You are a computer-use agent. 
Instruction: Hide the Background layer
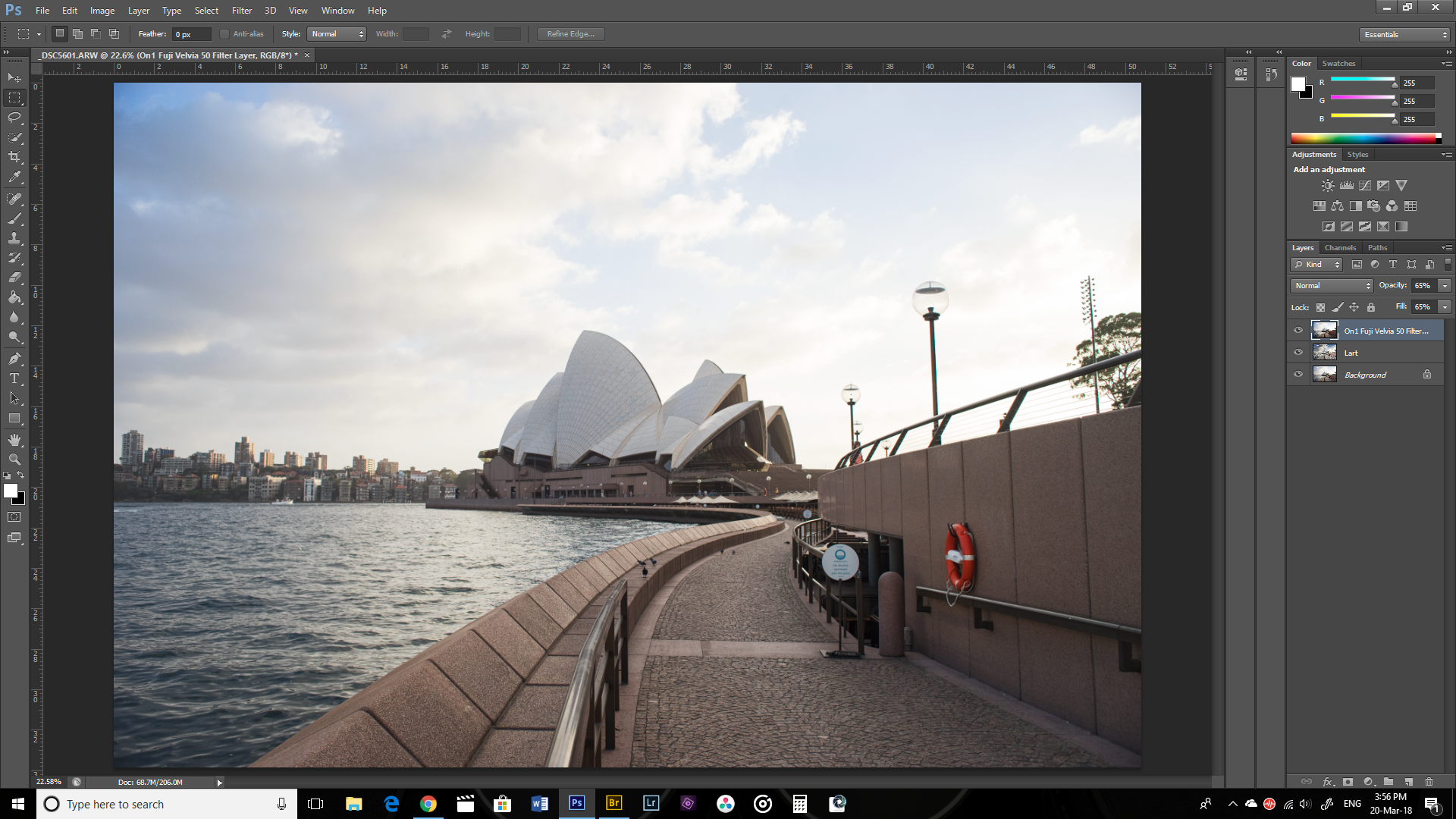[1298, 374]
